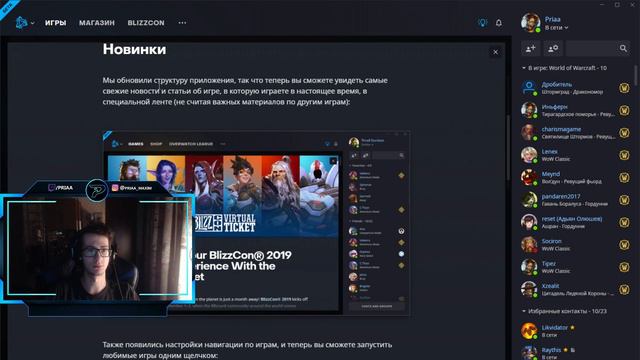Select friend Ильферн in the list
The height and width of the screenshot is (360, 640).
(576, 110)
